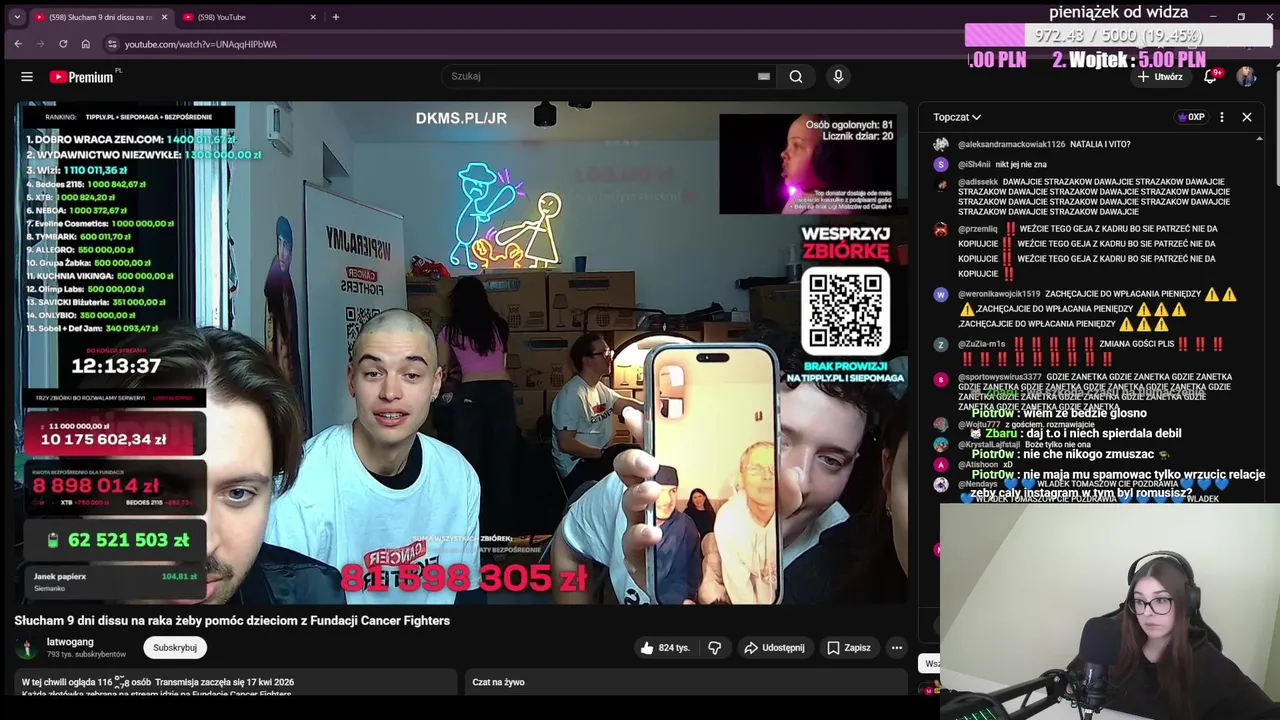1280x720 pixels.
Task: Click the Utwórz create button
Action: (x=1160, y=76)
